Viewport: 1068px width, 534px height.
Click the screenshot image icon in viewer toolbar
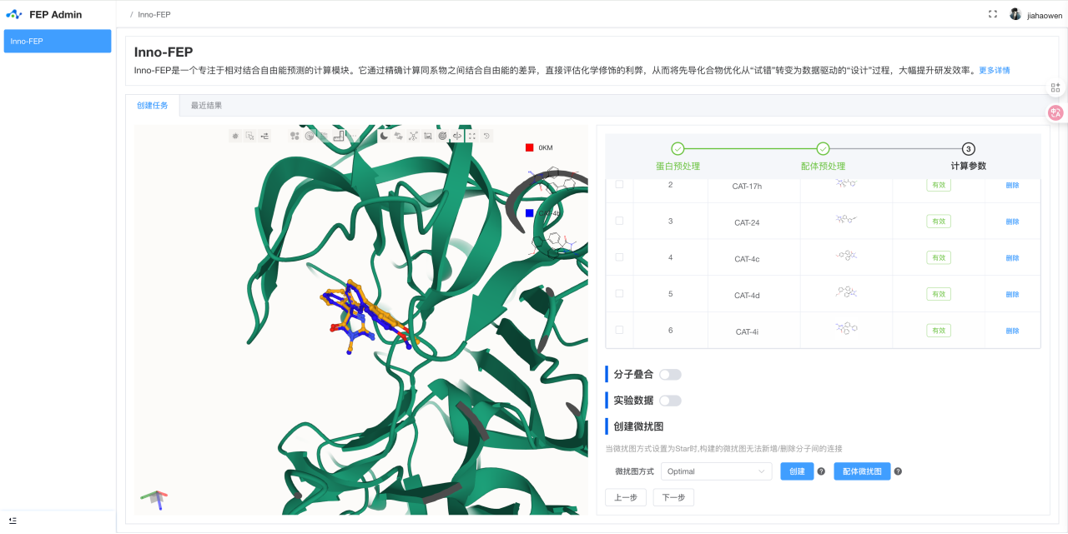point(428,136)
